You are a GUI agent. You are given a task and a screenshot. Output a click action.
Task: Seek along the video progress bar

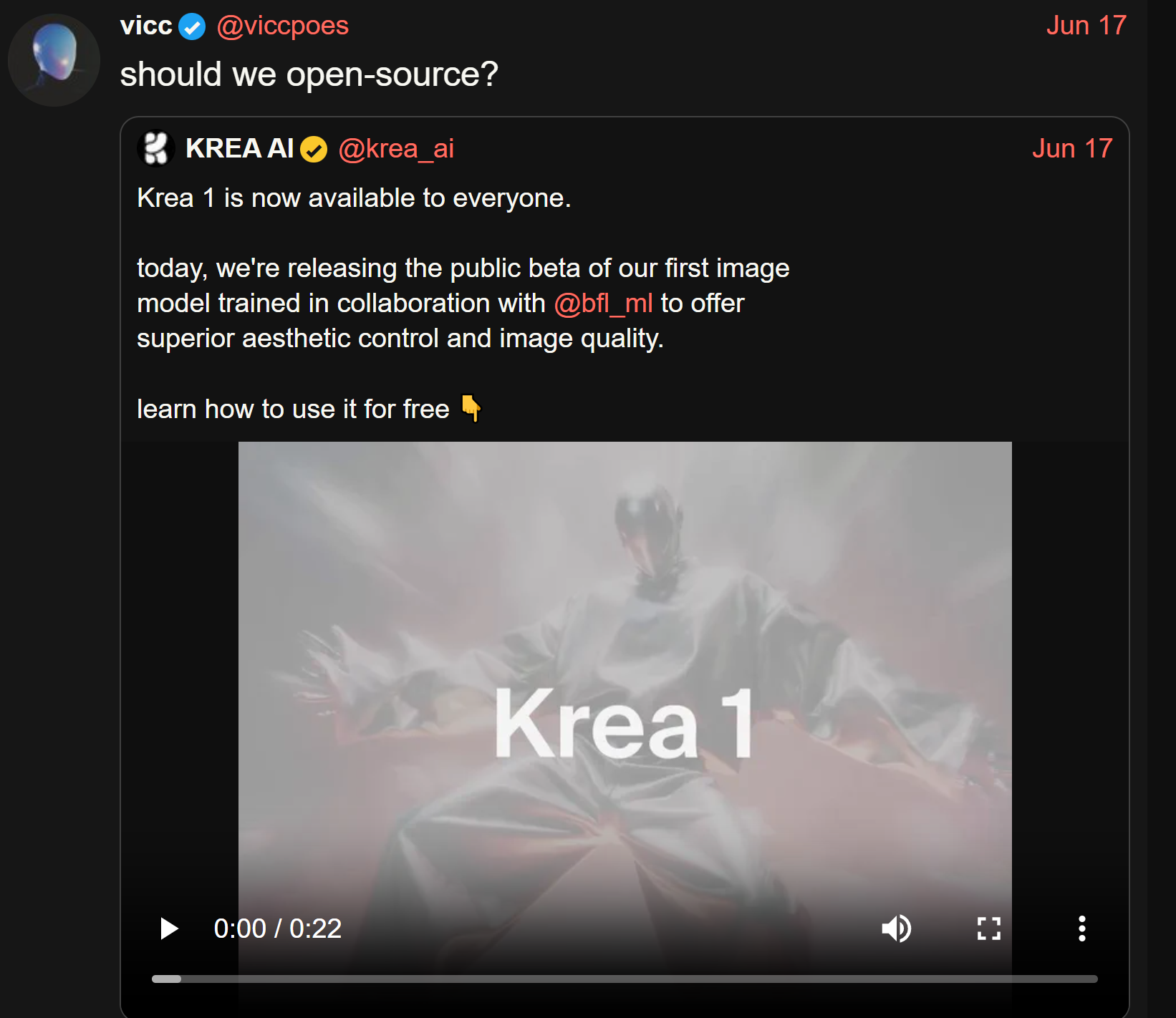tap(625, 979)
